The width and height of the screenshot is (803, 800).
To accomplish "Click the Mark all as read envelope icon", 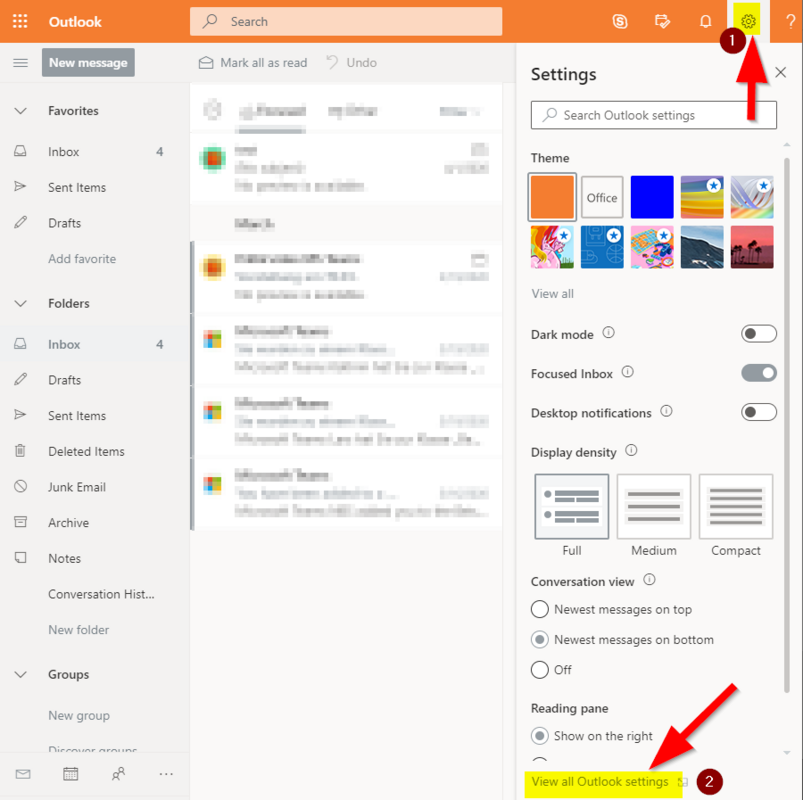I will coord(206,62).
